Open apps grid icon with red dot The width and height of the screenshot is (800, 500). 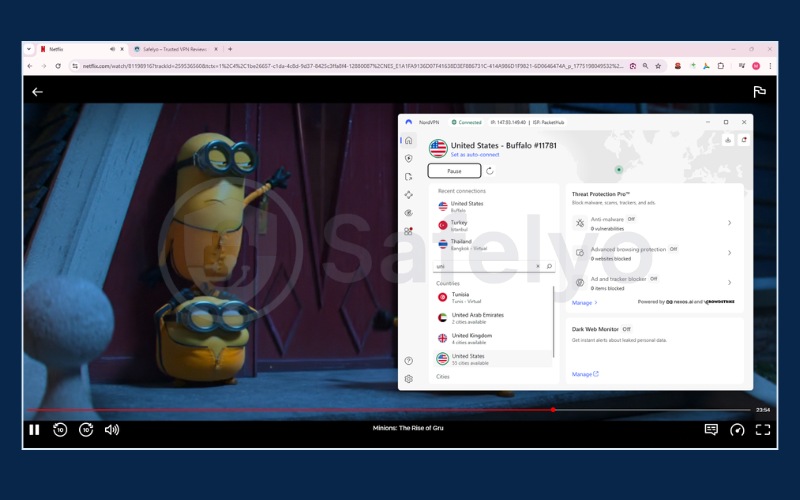(409, 231)
